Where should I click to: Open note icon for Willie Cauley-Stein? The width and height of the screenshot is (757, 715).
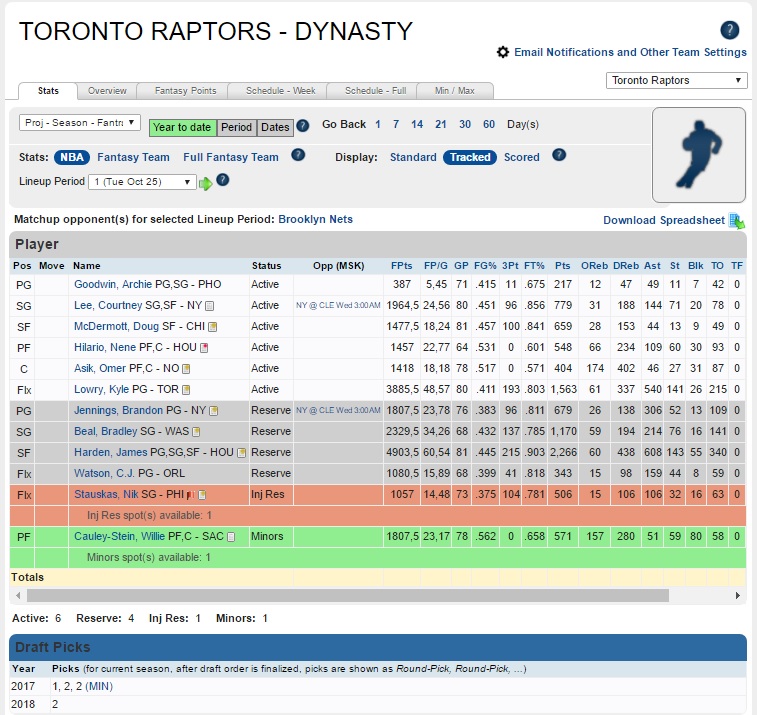(x=231, y=537)
